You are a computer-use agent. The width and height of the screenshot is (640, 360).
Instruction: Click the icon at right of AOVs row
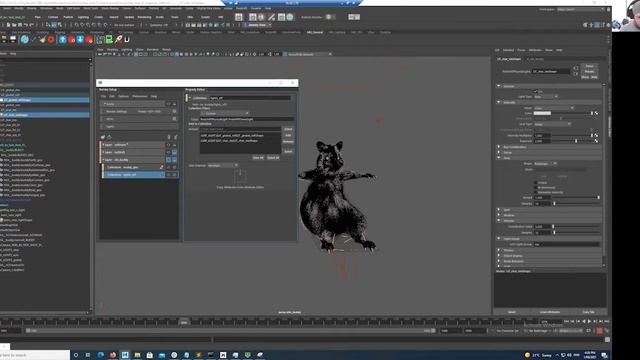(x=174, y=119)
